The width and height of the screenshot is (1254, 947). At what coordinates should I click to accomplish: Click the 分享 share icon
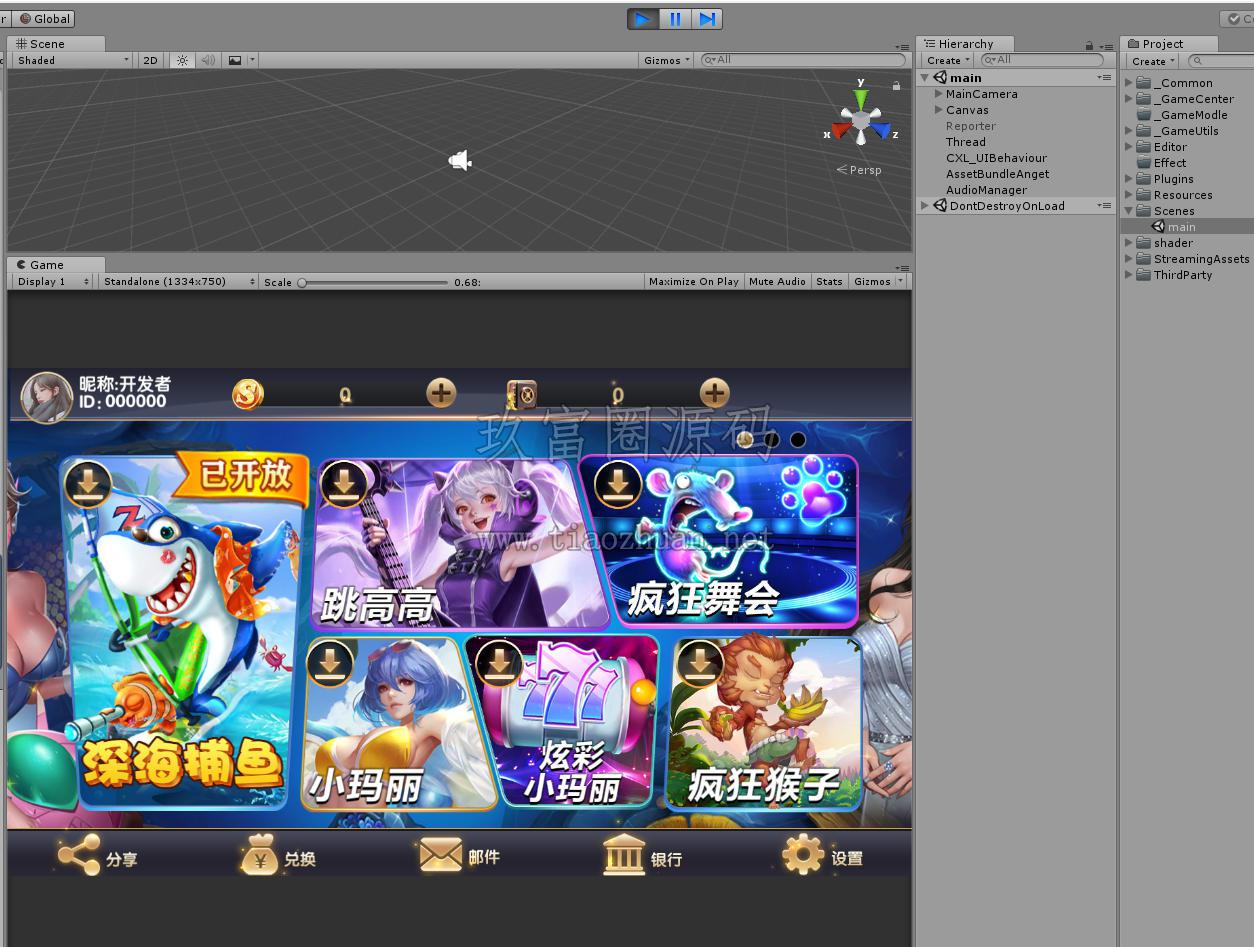click(x=78, y=855)
